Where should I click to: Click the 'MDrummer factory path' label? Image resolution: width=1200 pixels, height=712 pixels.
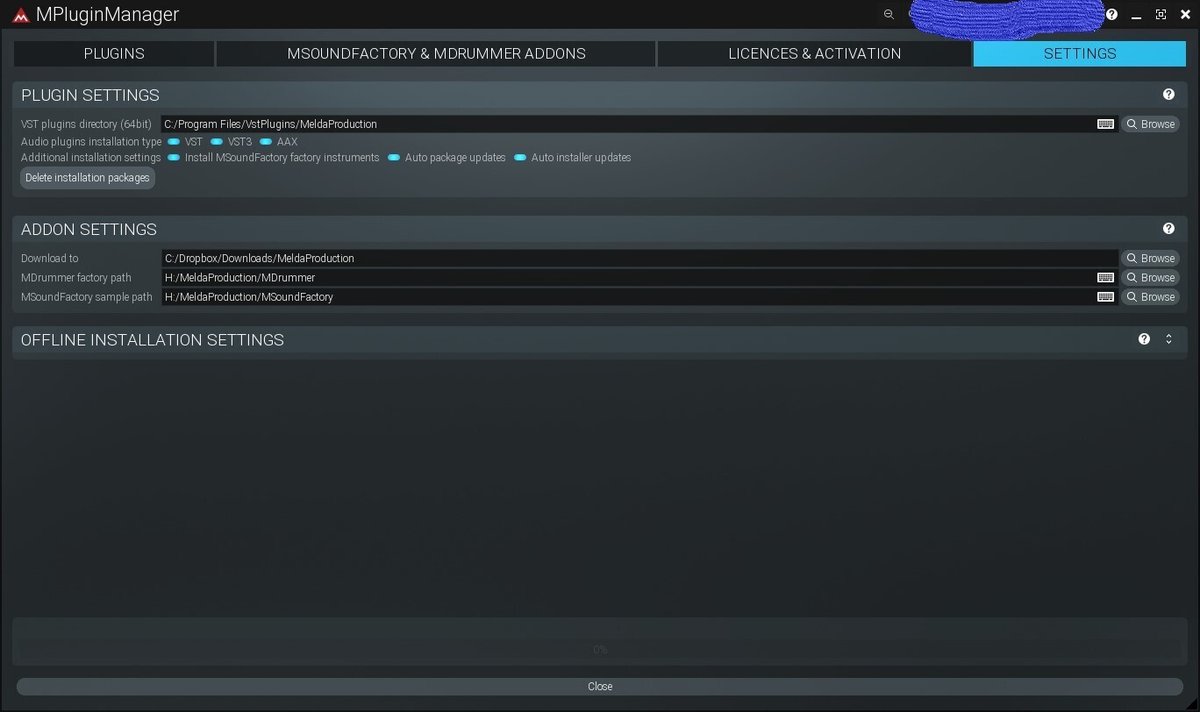coord(76,277)
